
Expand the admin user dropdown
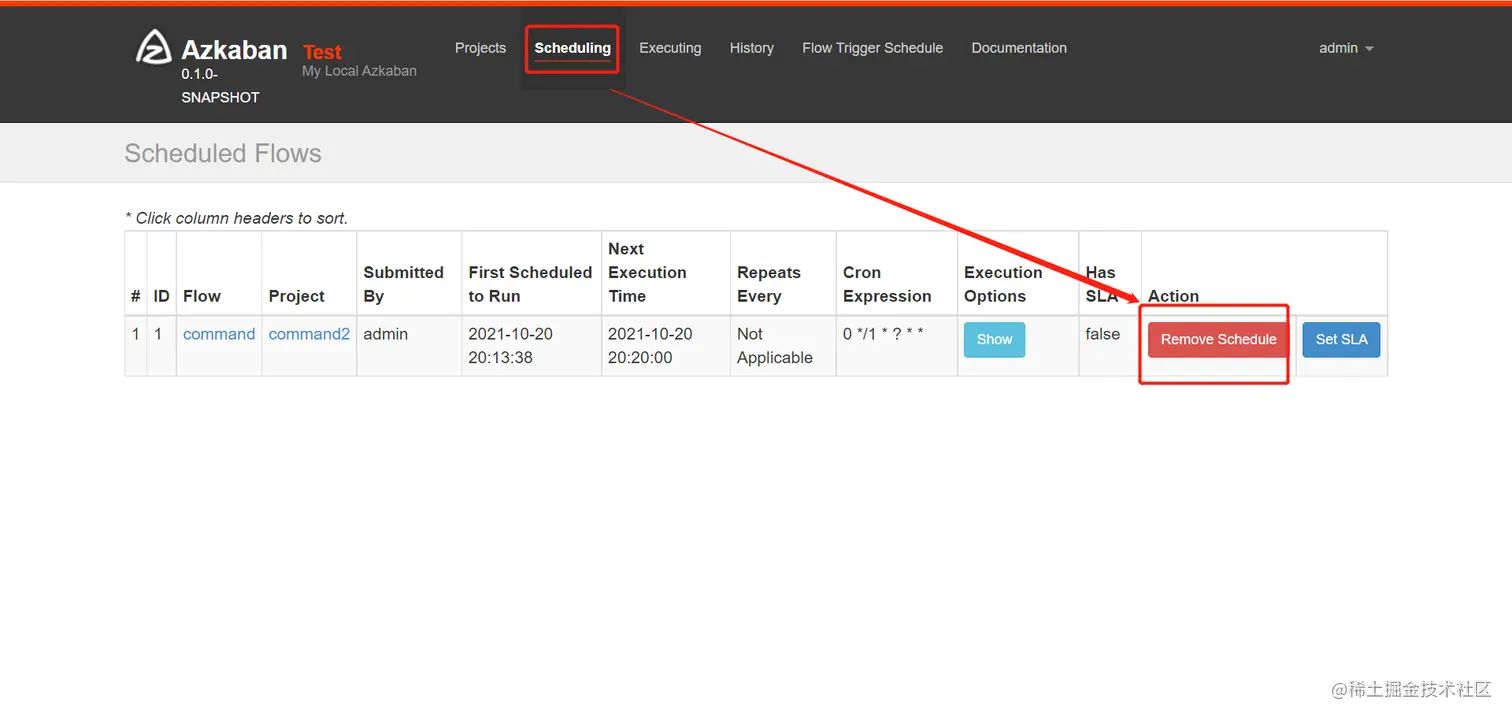[1346, 48]
